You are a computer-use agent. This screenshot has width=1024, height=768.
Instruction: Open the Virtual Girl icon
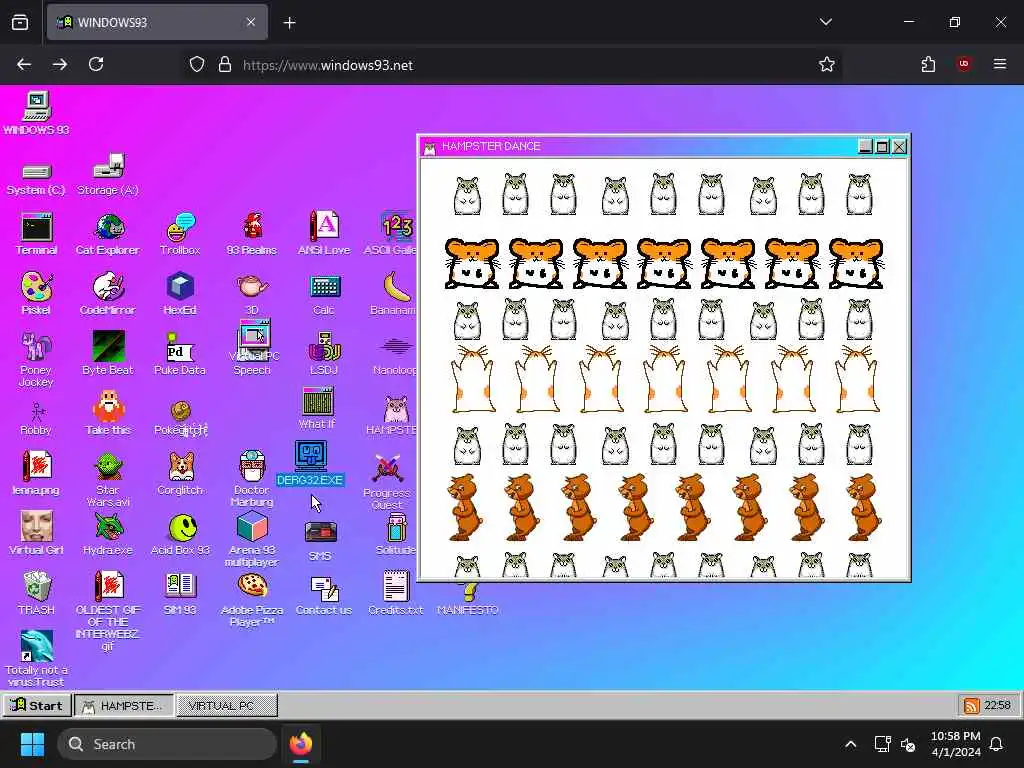36,534
